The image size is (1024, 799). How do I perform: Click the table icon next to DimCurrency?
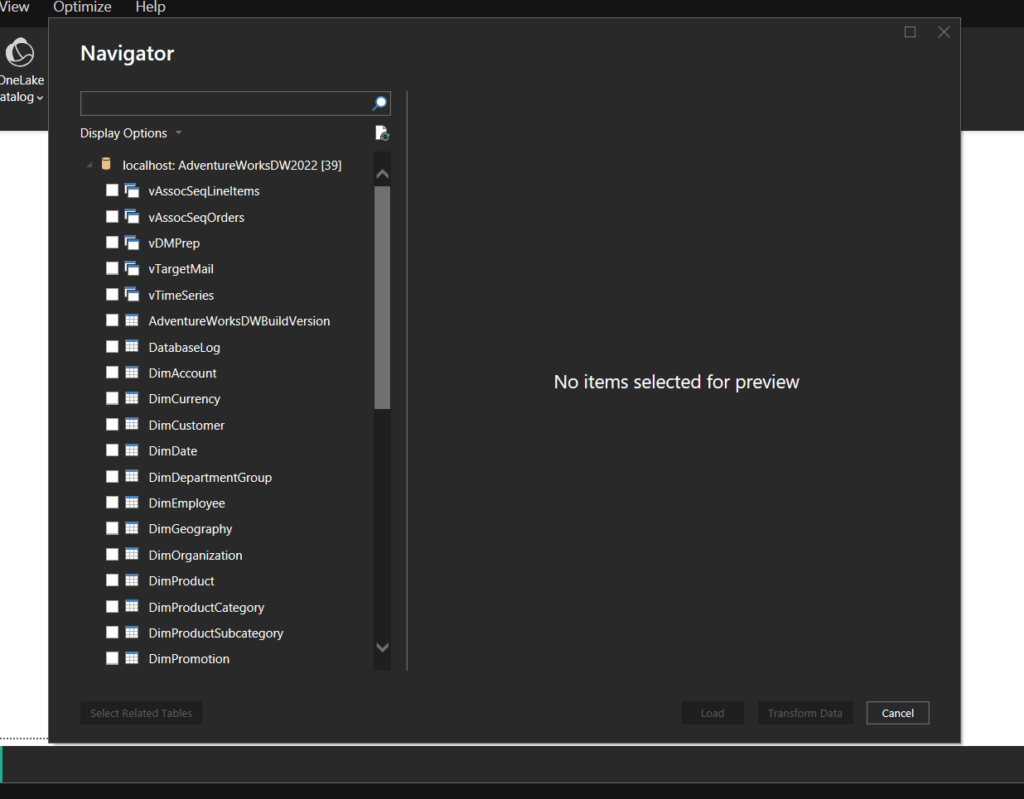pos(132,398)
